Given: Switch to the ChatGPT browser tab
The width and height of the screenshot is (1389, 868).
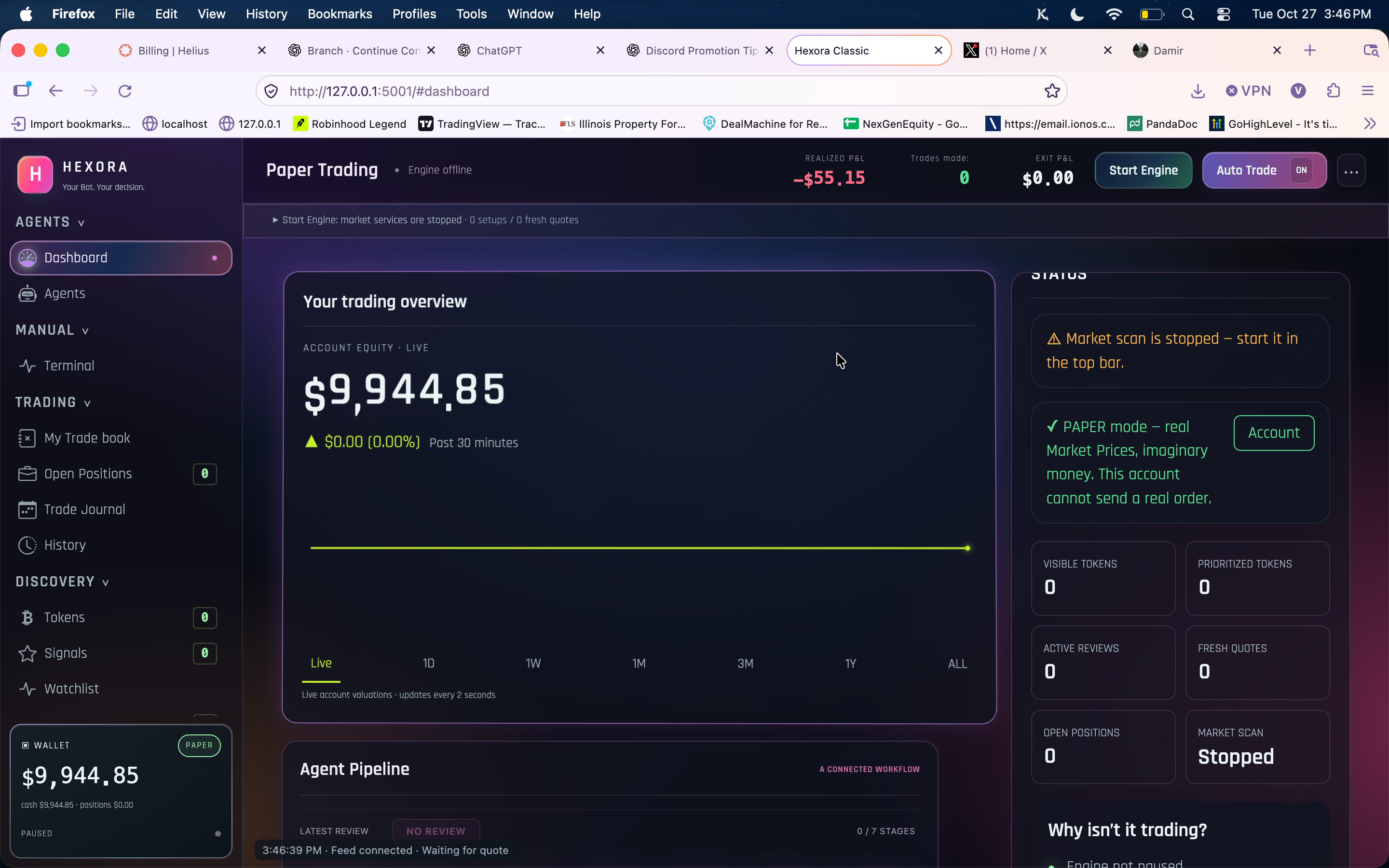Looking at the screenshot, I should (x=531, y=51).
